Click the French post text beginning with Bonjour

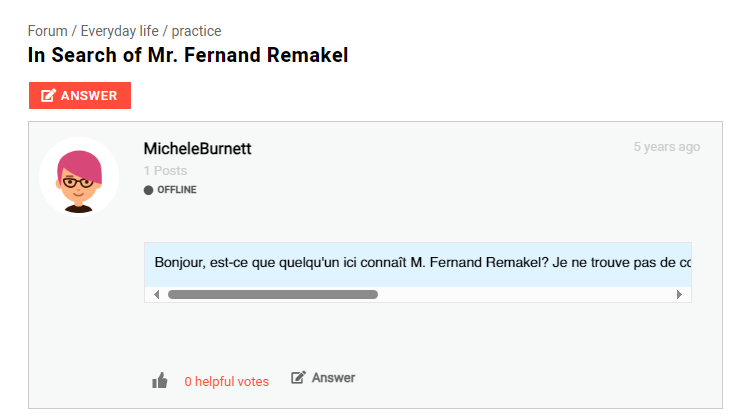(x=420, y=263)
